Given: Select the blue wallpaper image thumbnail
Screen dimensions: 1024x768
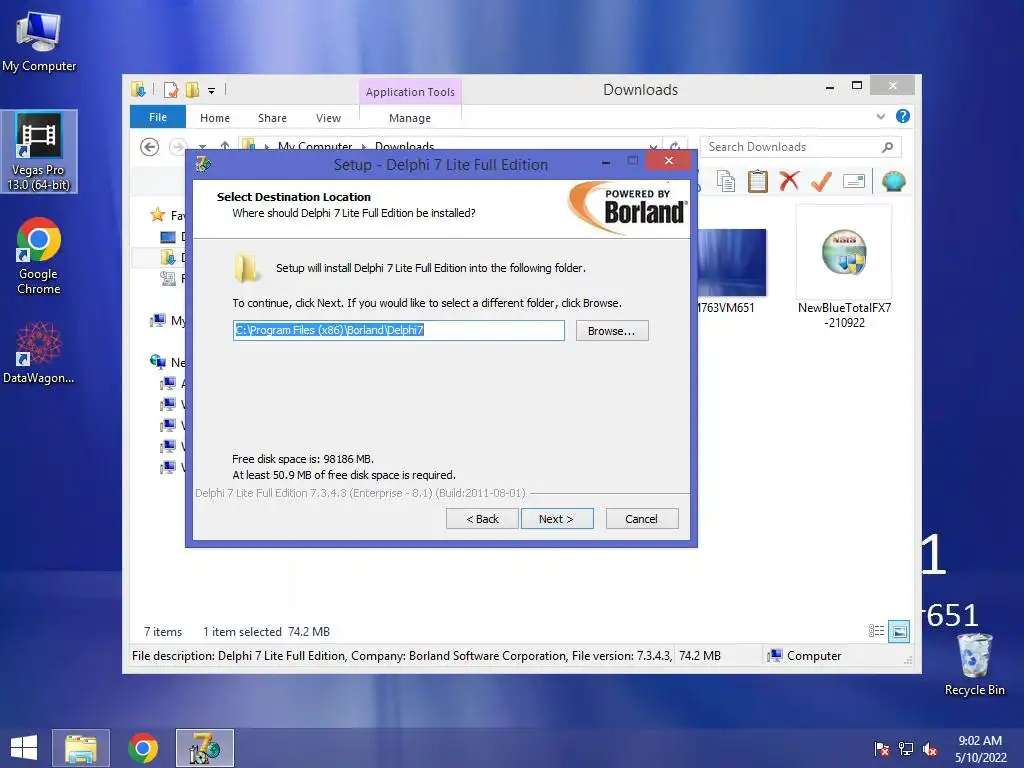Looking at the screenshot, I should click(731, 263).
